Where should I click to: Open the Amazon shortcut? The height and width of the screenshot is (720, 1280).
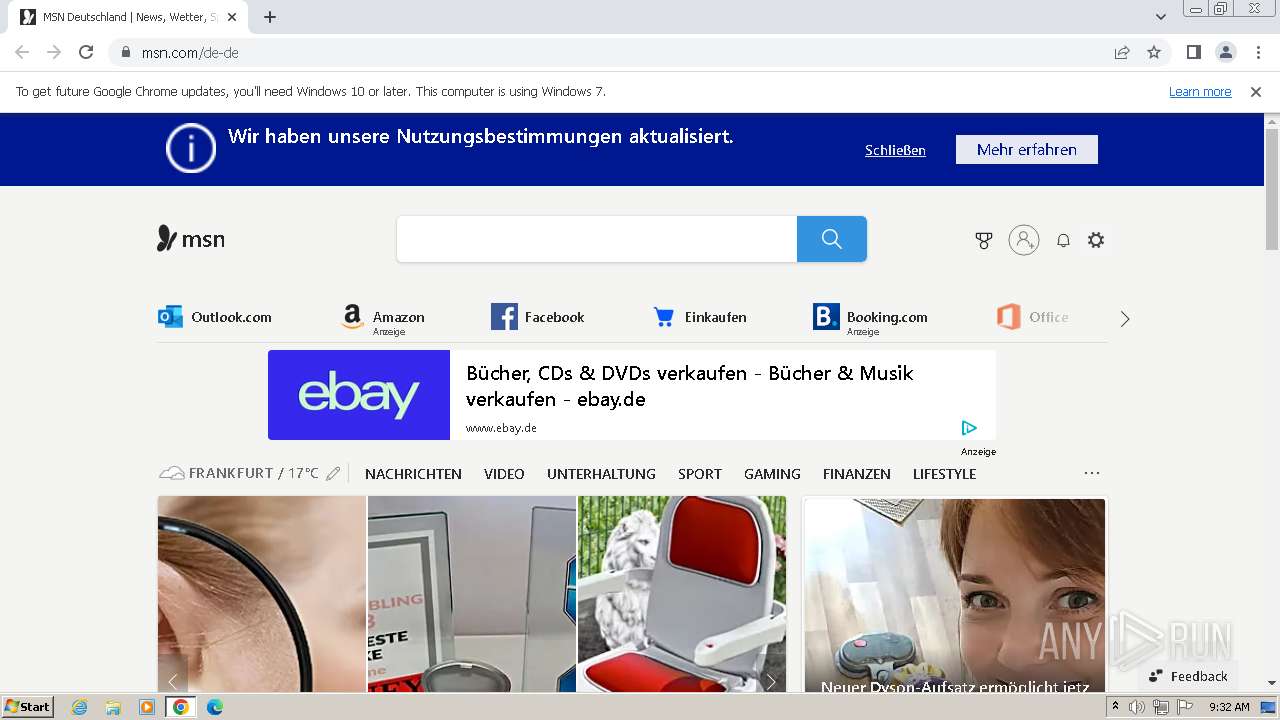pos(382,318)
